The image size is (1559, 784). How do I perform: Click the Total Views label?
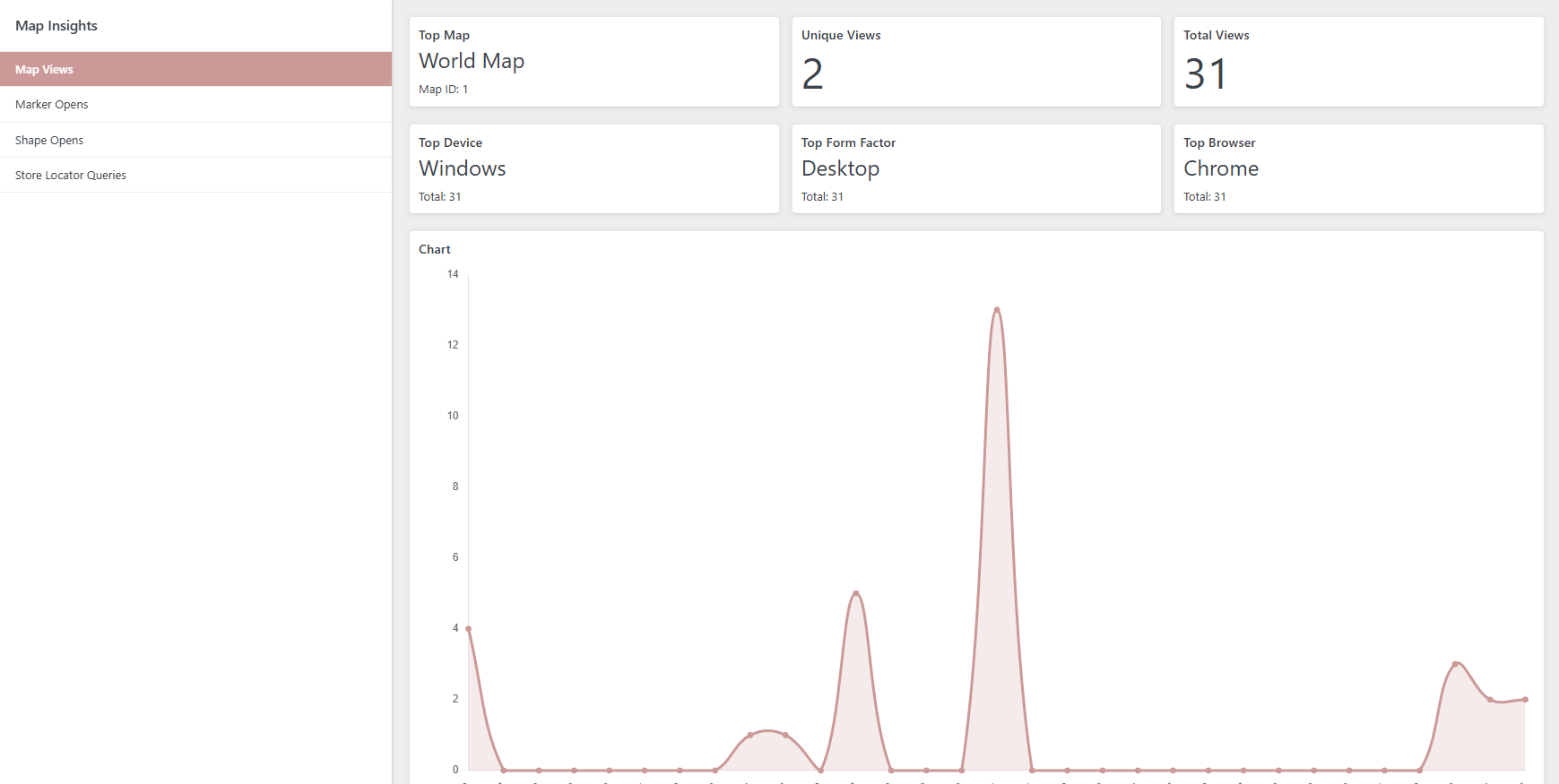click(x=1217, y=36)
